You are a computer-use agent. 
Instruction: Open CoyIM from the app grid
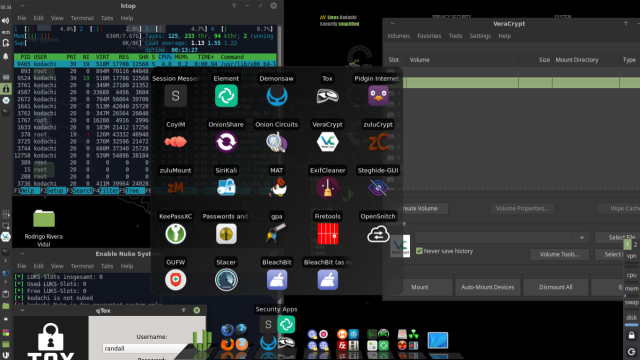(176, 142)
